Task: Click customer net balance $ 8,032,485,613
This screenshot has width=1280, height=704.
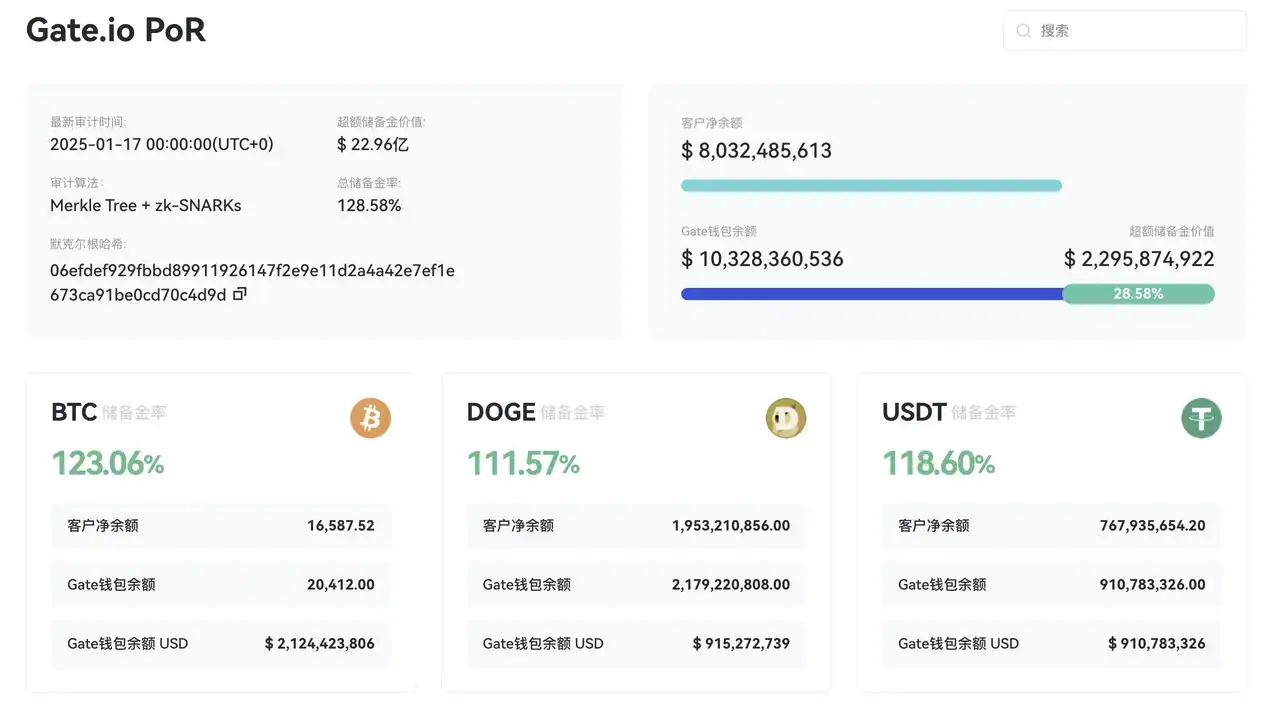Action: [x=757, y=151]
